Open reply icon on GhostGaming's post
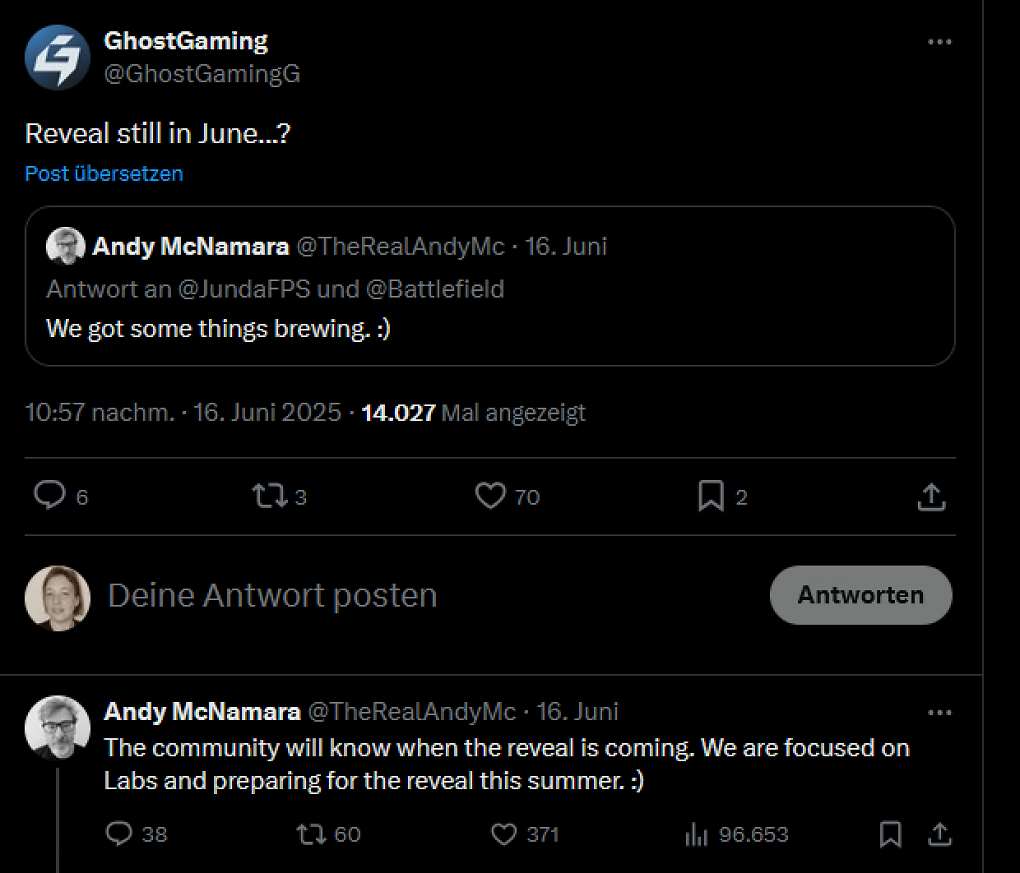The width and height of the screenshot is (1020, 873). point(49,496)
